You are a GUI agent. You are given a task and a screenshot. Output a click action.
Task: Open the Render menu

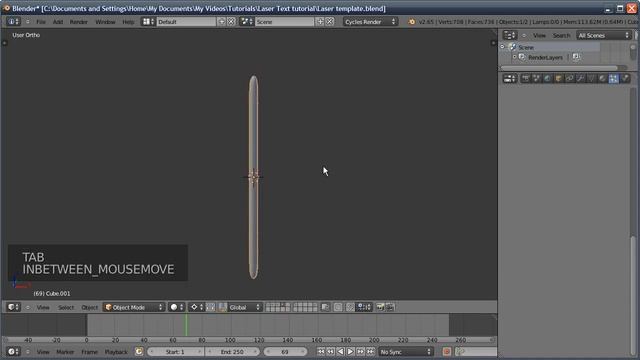click(x=79, y=22)
